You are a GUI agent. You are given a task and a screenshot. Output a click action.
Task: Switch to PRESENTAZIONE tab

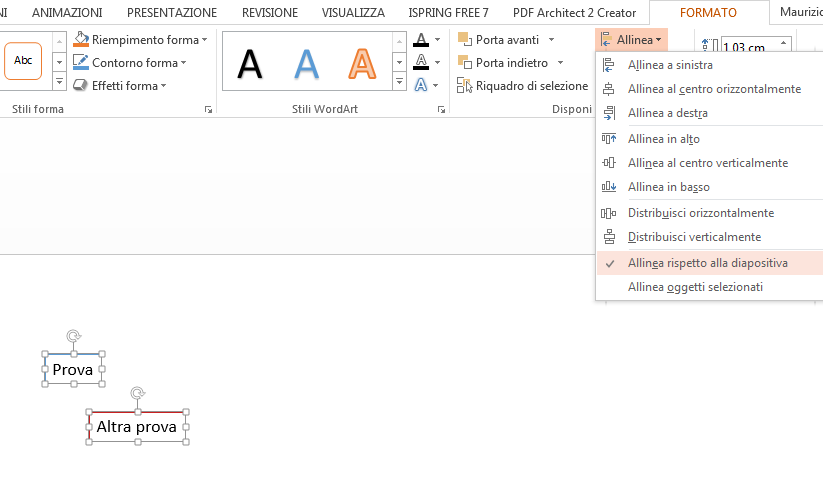point(172,13)
